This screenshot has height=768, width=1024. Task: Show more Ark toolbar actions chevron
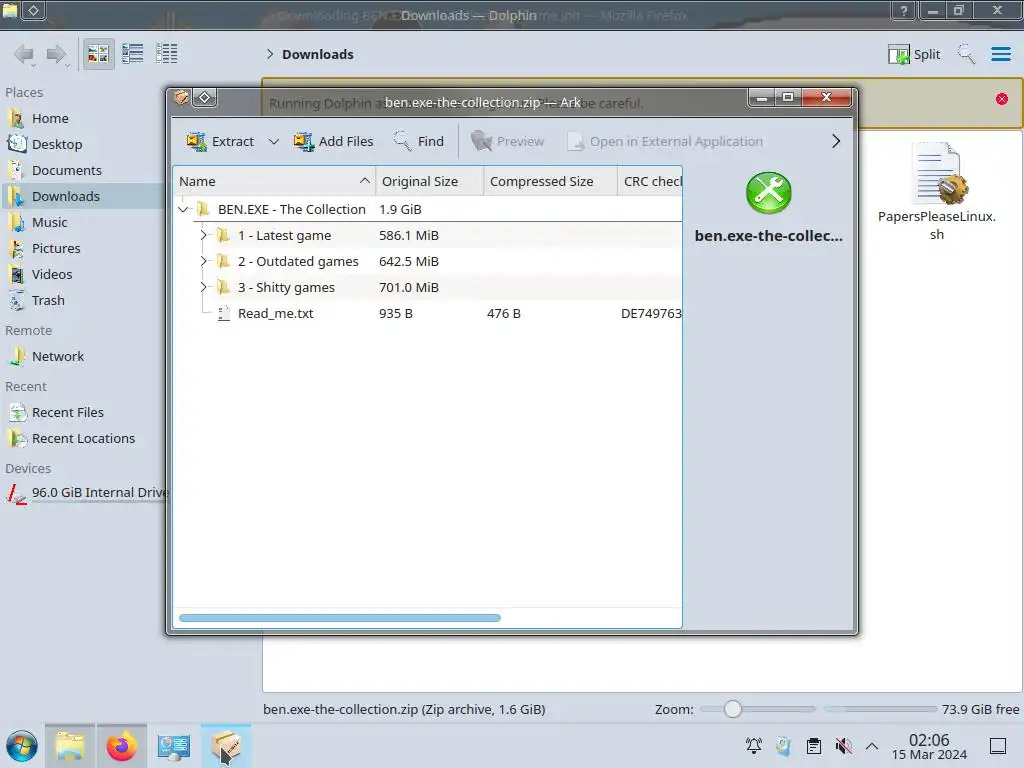click(836, 142)
